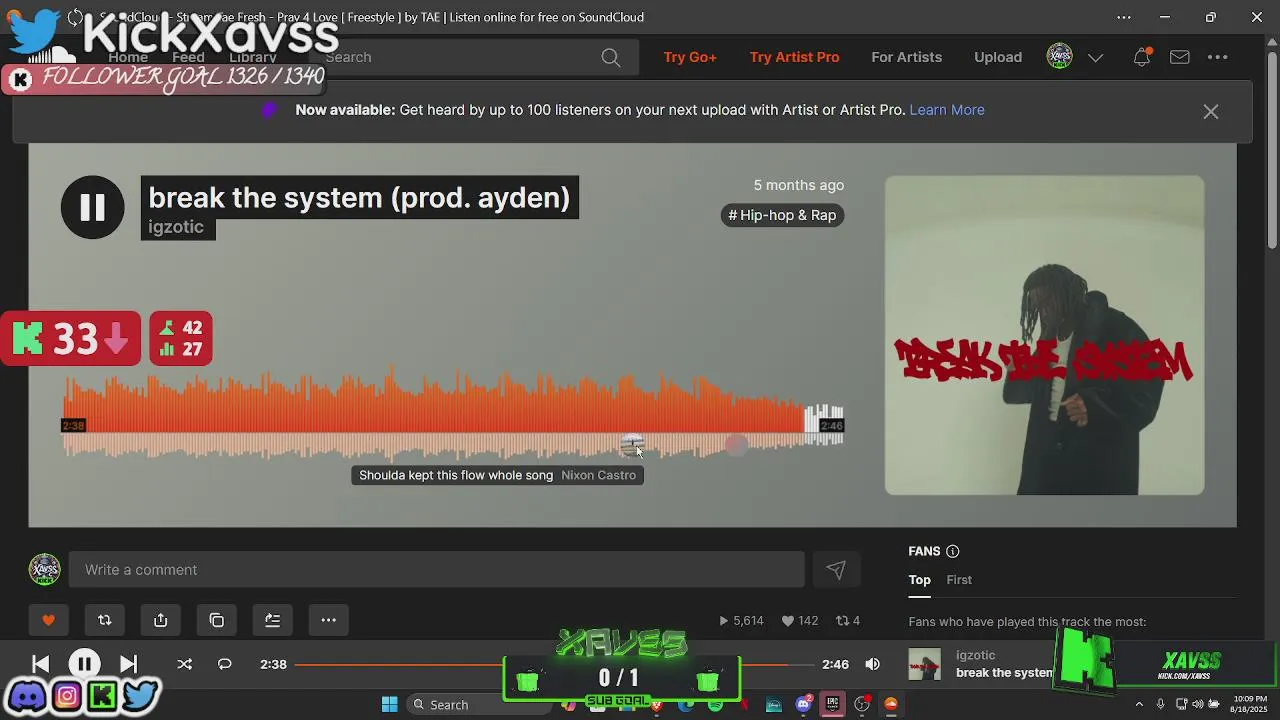This screenshot has height=720, width=1280.
Task: Pause the track using large hero button
Action: pos(93,207)
